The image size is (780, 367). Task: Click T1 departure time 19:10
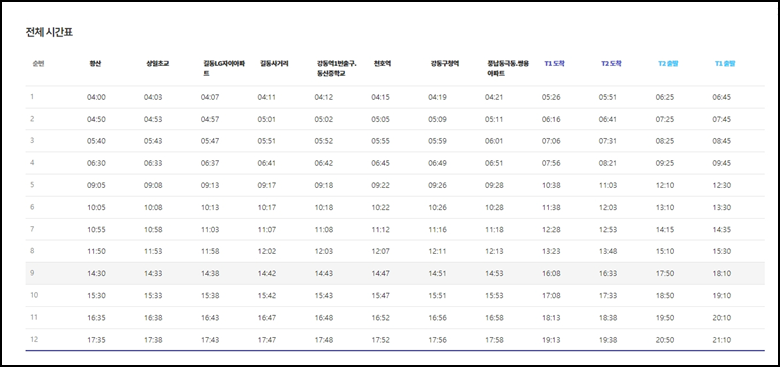721,295
